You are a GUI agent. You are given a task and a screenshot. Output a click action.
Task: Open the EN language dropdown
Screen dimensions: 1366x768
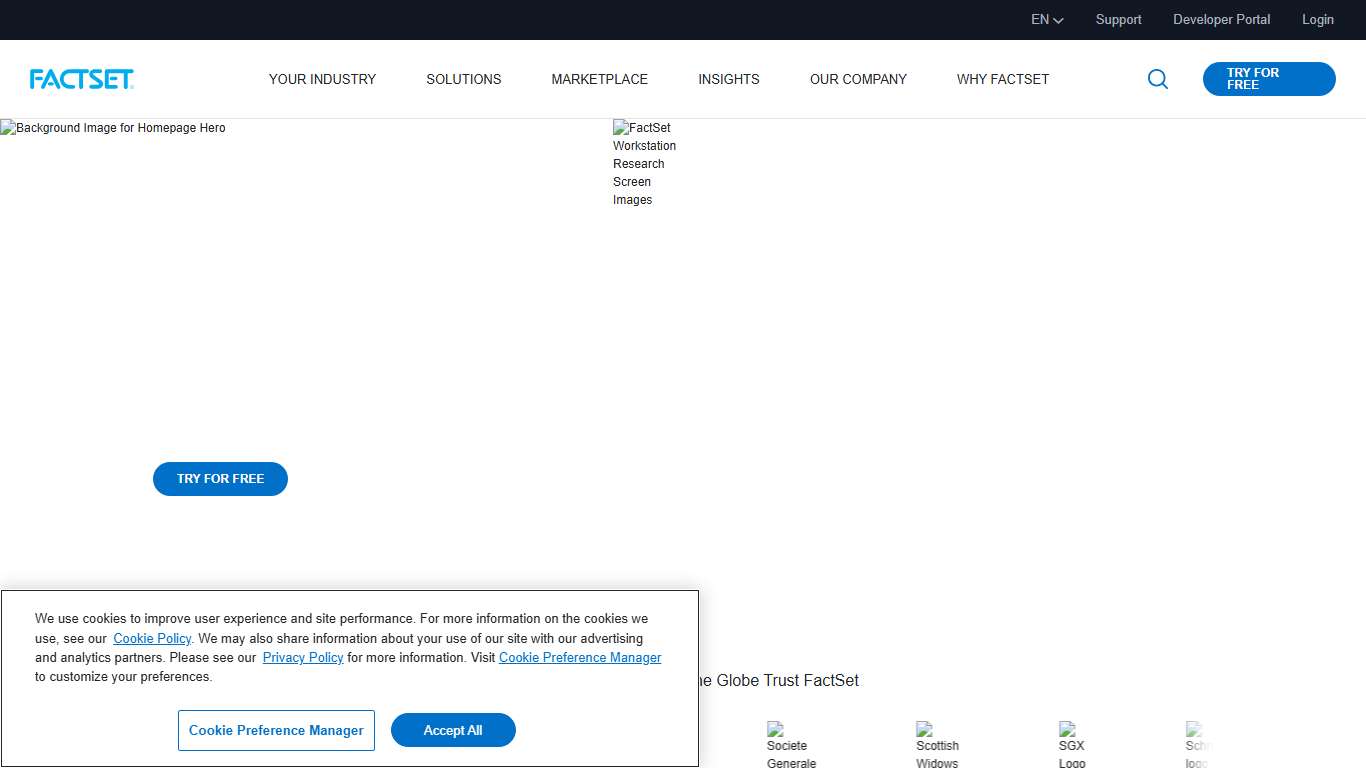[1046, 19]
